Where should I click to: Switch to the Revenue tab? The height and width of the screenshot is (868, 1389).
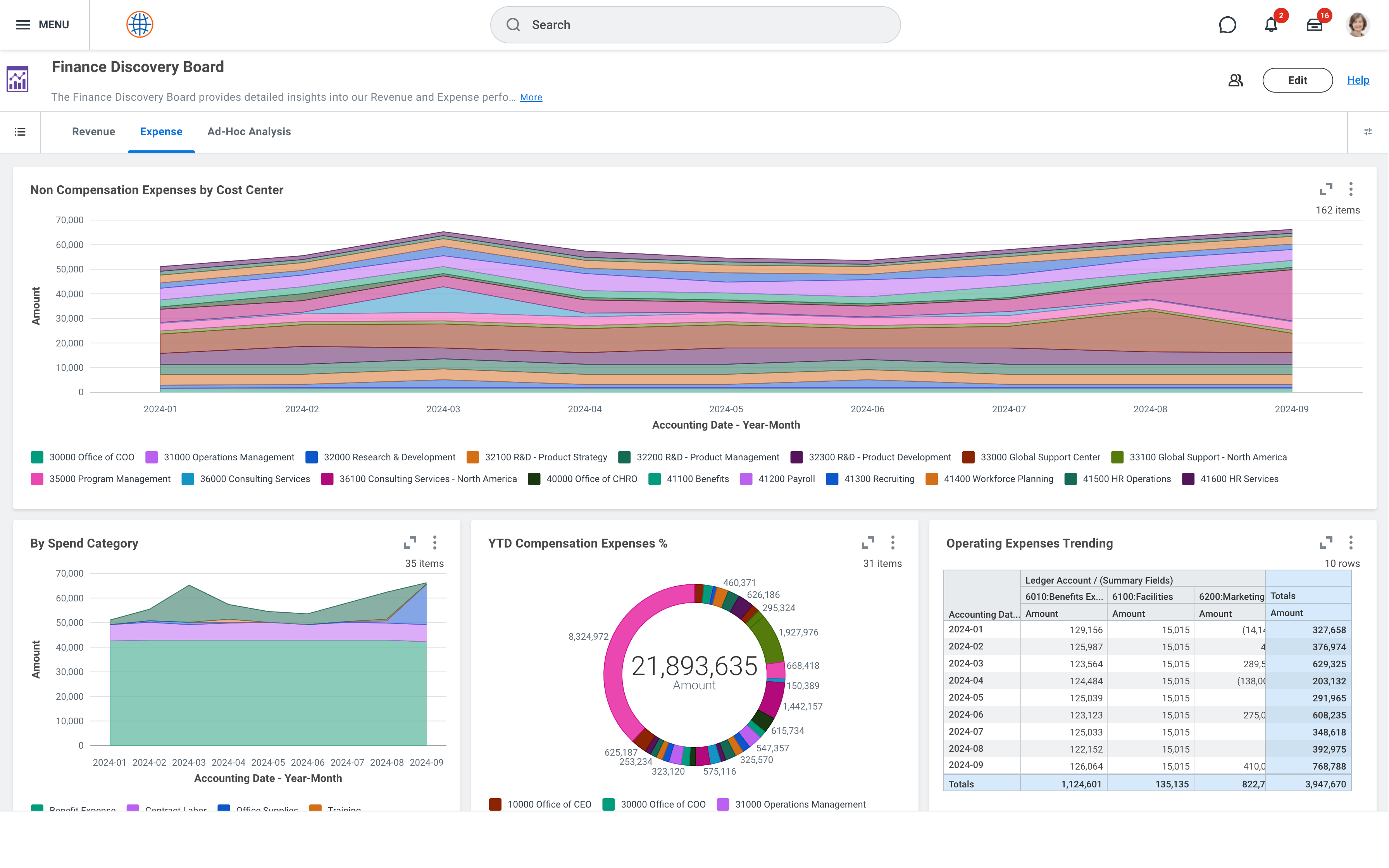[x=93, y=132]
